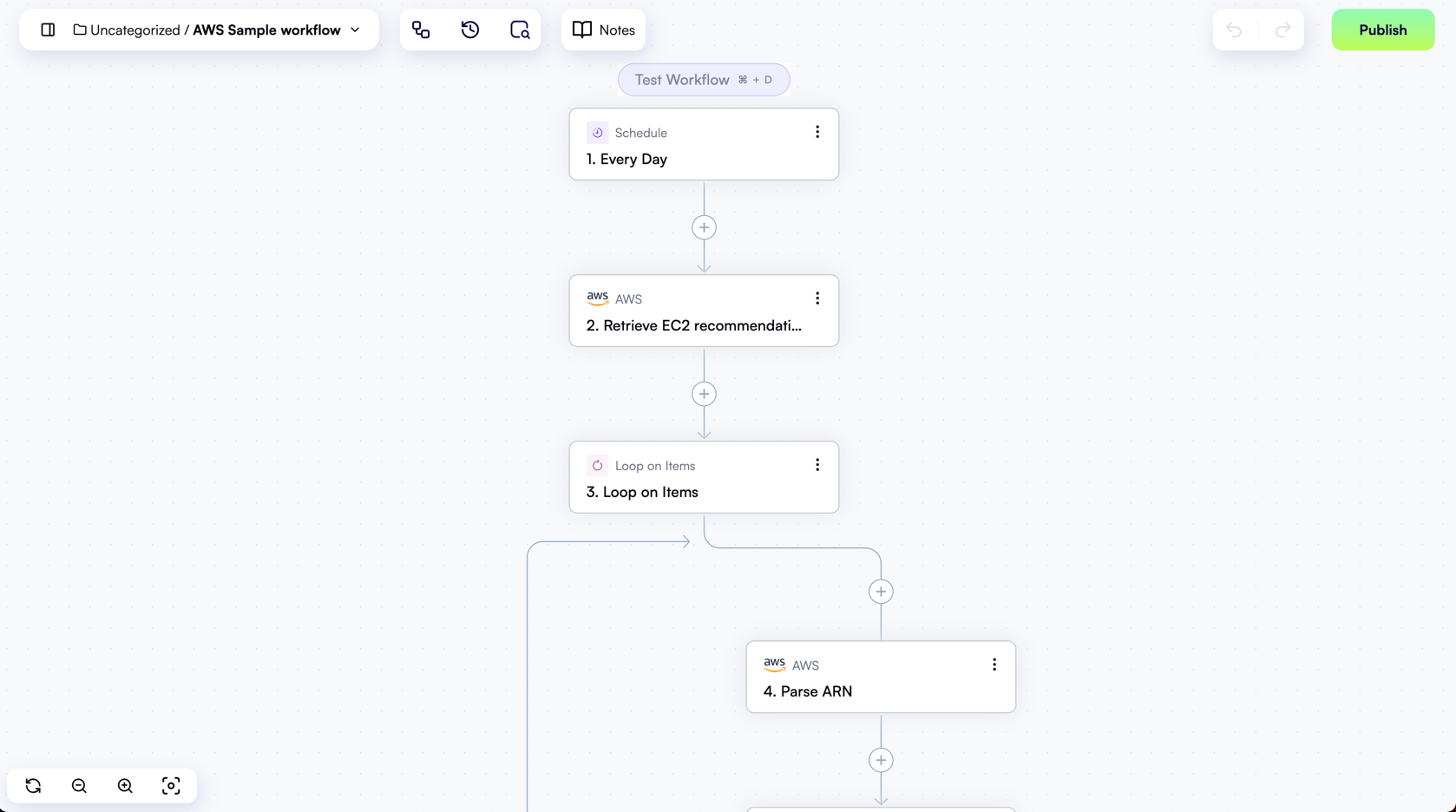The width and height of the screenshot is (1456, 812).
Task: Add a step inside the loop branch
Action: pyautogui.click(x=881, y=592)
